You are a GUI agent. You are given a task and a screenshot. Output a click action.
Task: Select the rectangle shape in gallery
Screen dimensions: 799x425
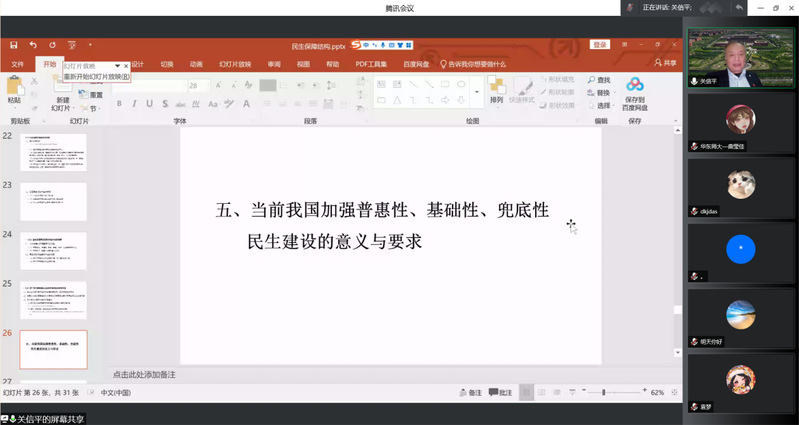point(445,84)
